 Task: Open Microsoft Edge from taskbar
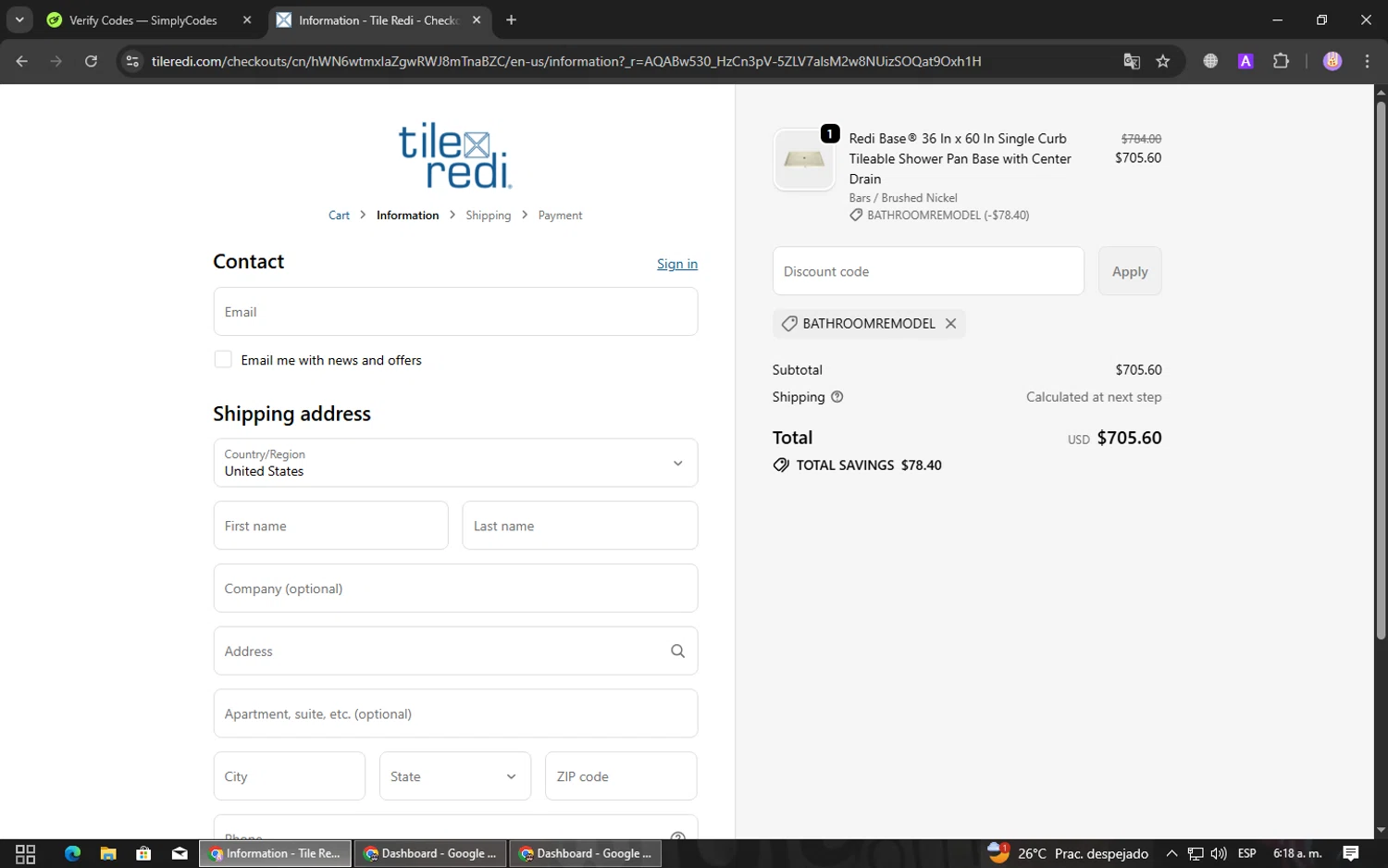(72, 853)
